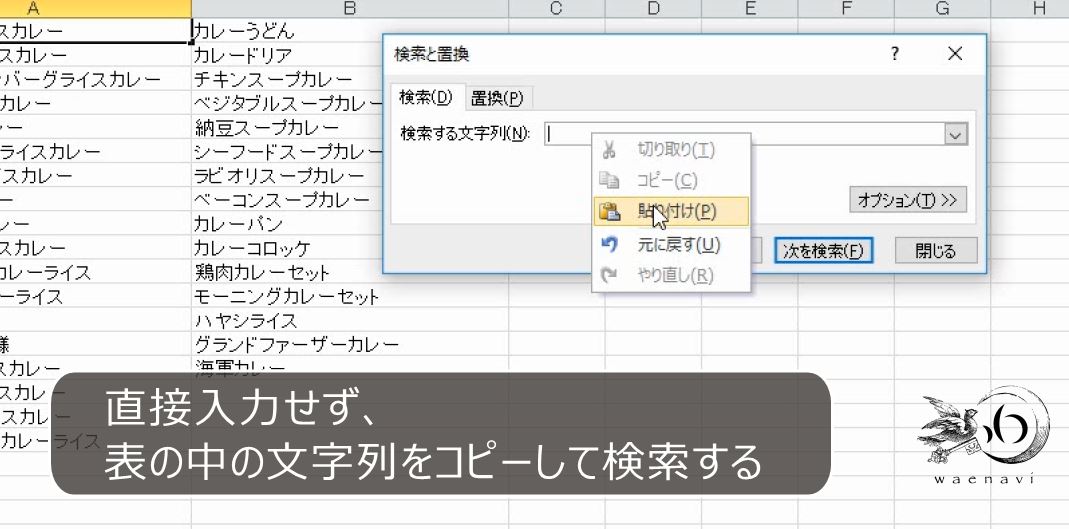Click the redo arrow icon
This screenshot has height=529, width=1069.
(609, 275)
